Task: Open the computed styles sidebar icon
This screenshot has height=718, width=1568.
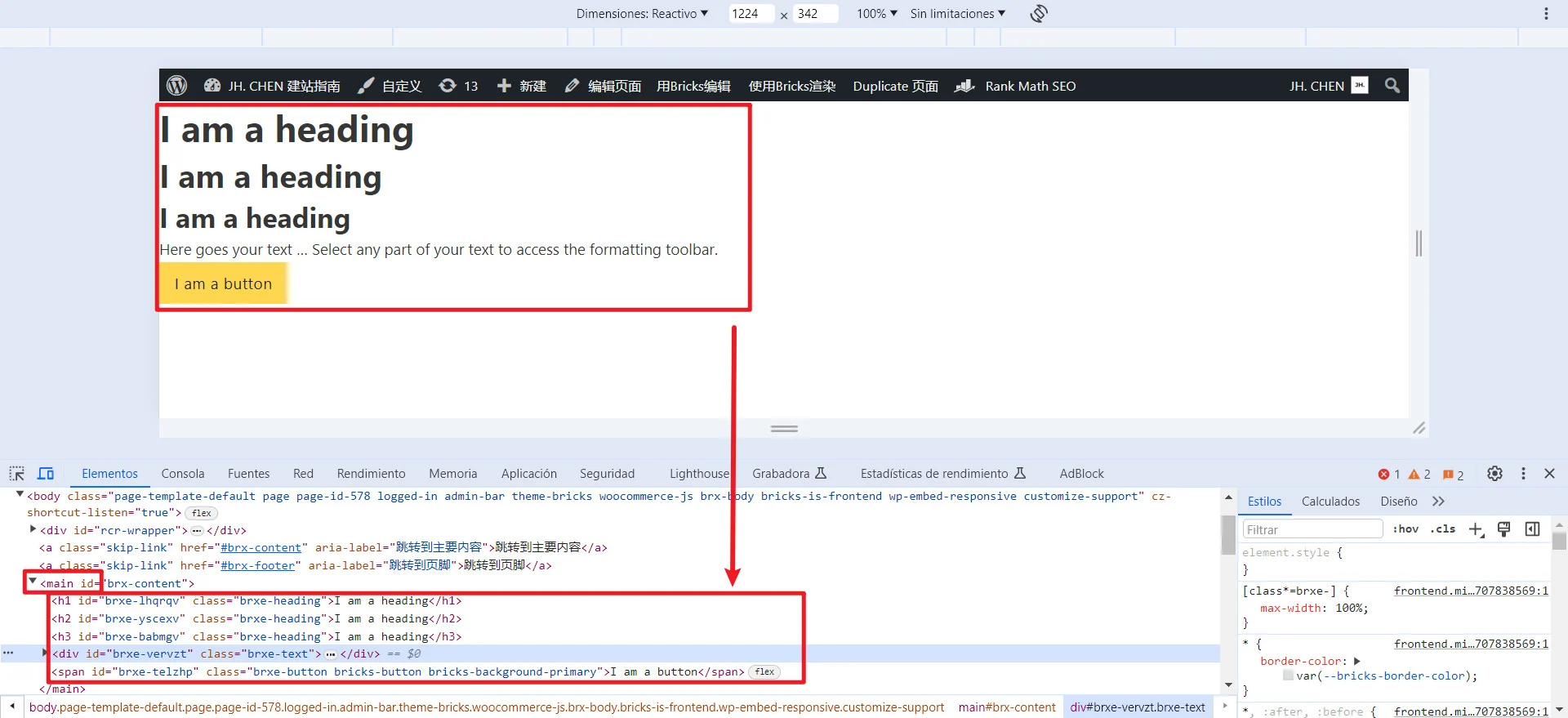Action: pyautogui.click(x=1533, y=529)
